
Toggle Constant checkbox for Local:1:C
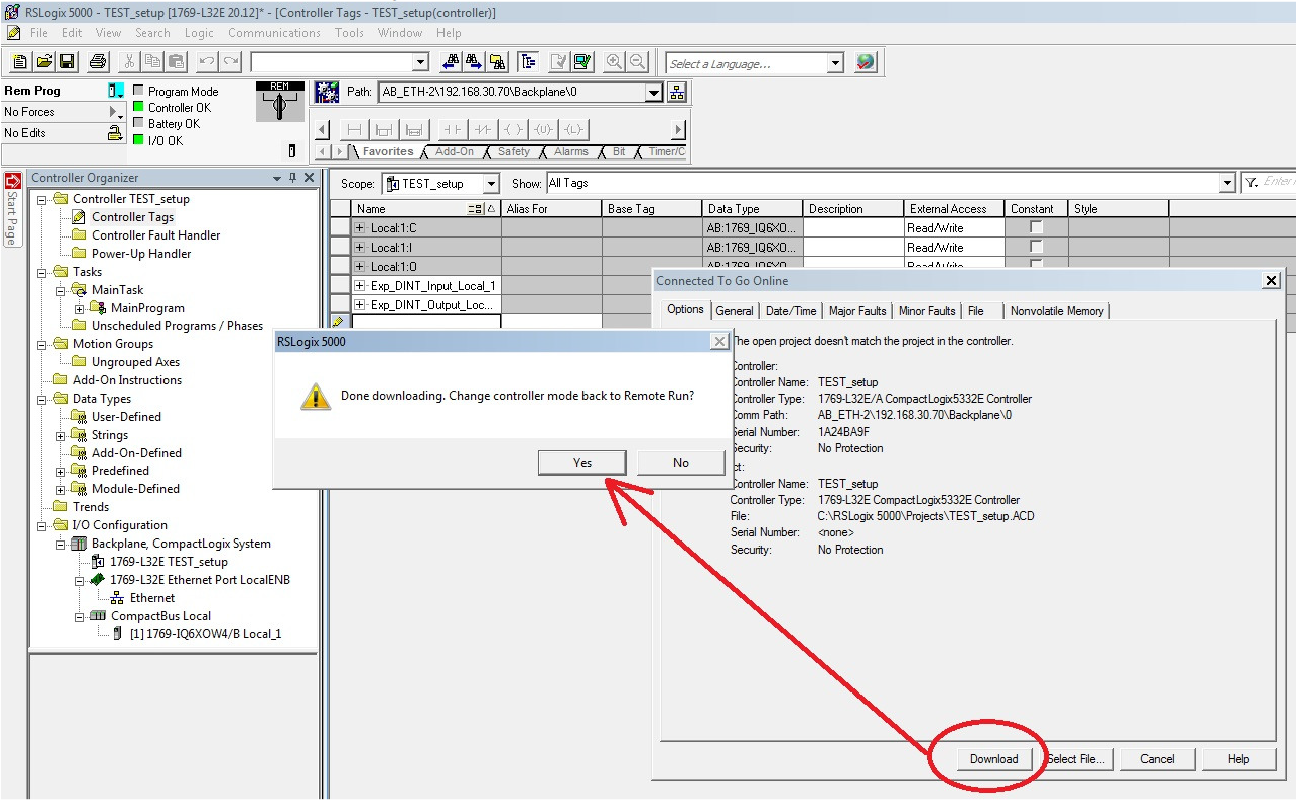pos(1036,228)
